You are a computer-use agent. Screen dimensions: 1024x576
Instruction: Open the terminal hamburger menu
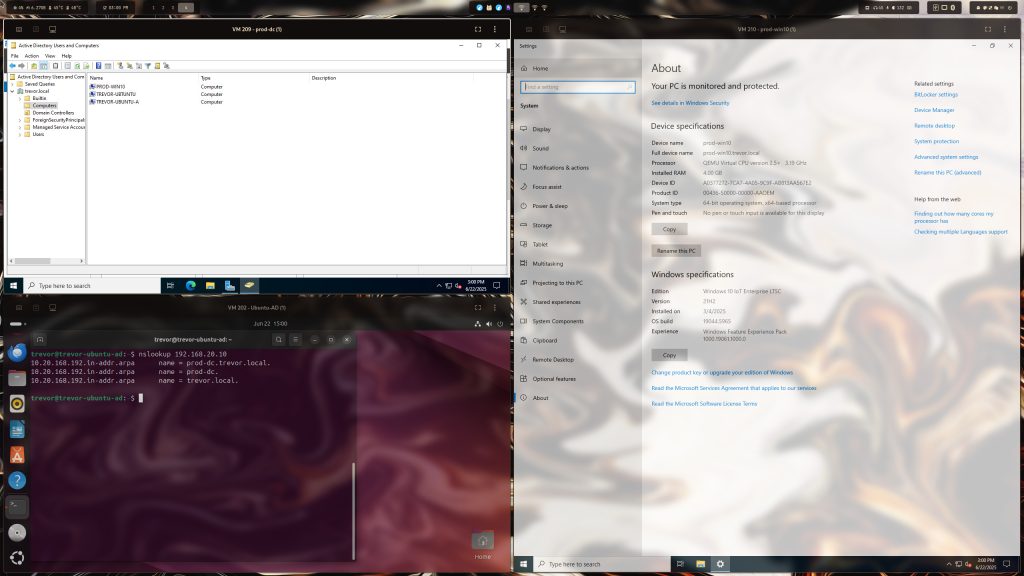click(x=295, y=340)
